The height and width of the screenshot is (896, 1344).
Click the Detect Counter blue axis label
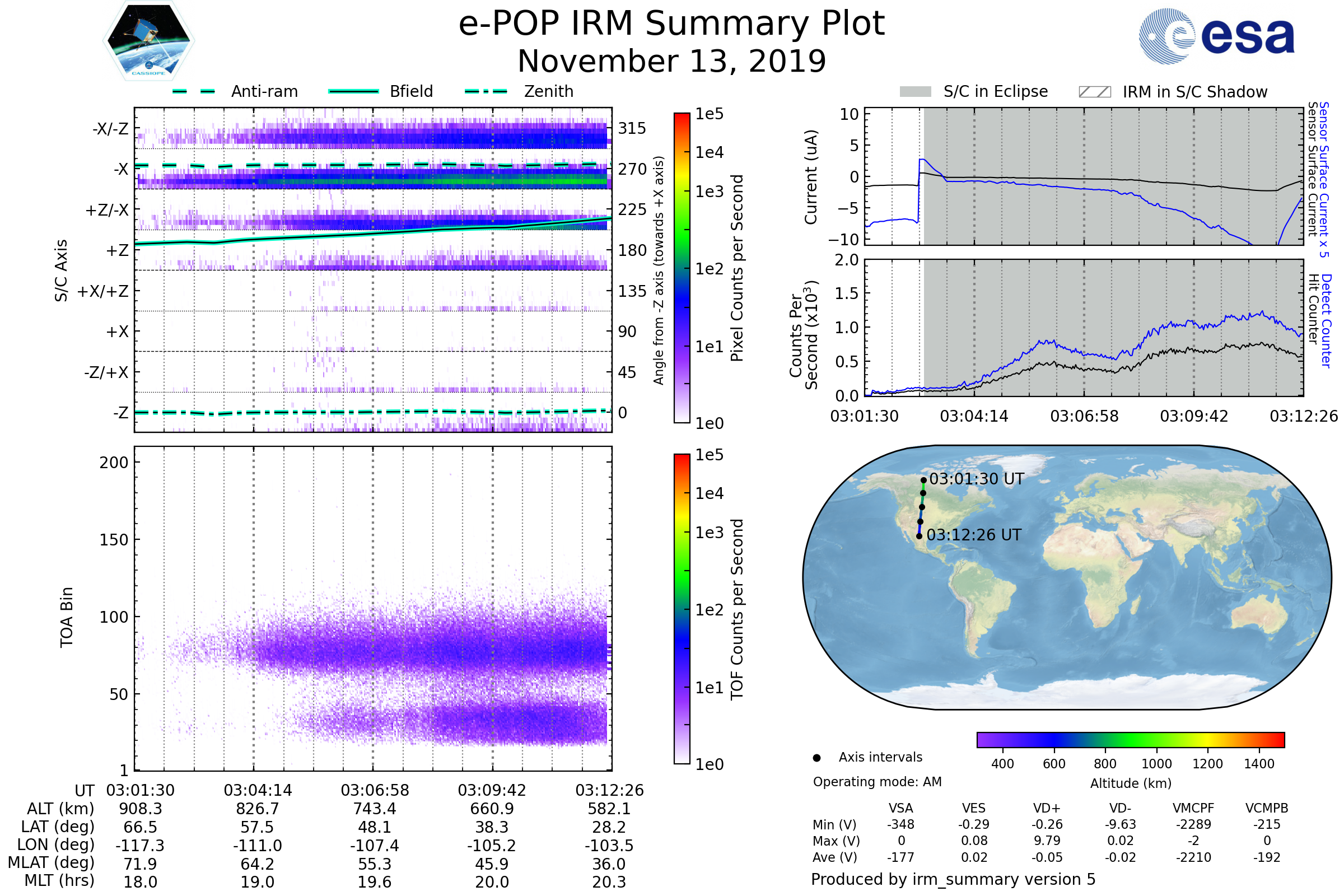pos(1326,320)
